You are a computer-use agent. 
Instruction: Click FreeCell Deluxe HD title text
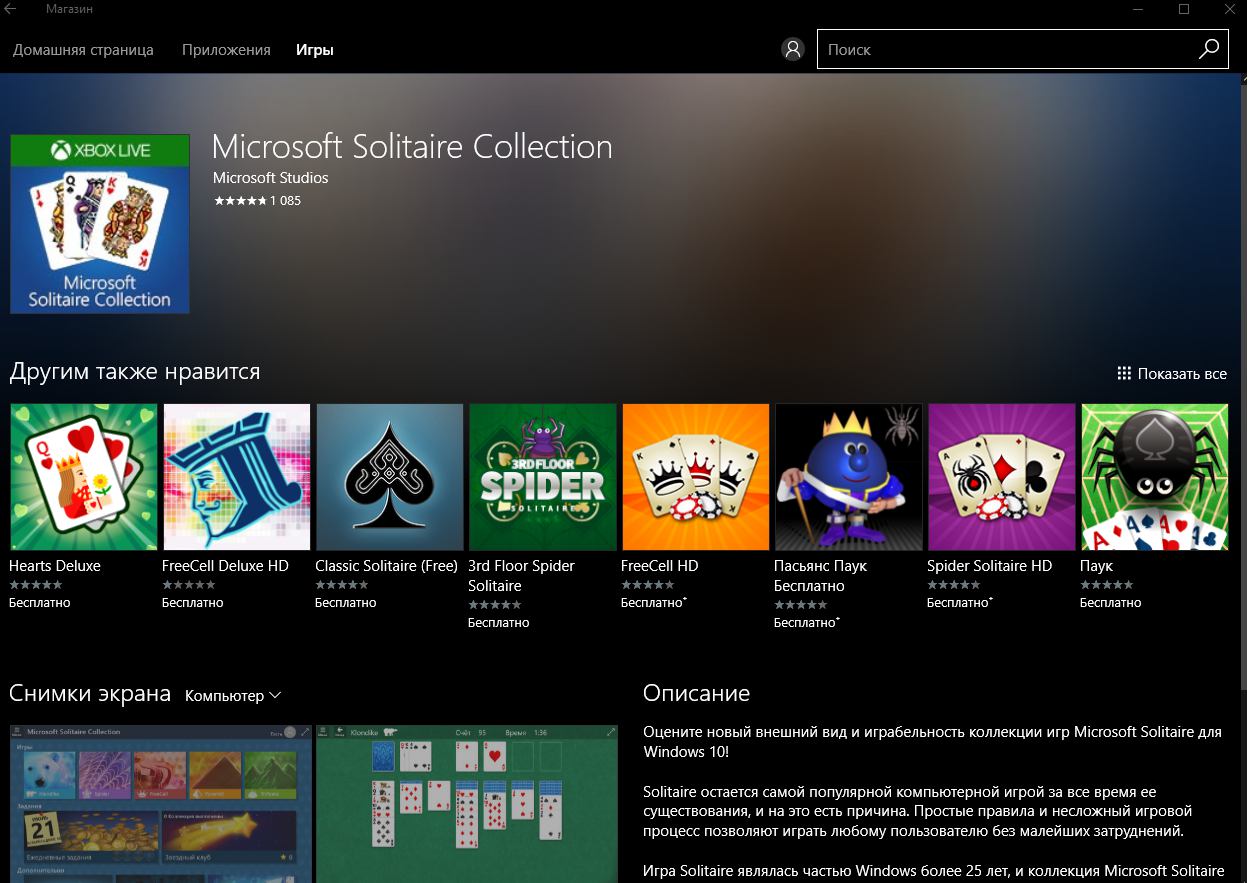pos(225,566)
